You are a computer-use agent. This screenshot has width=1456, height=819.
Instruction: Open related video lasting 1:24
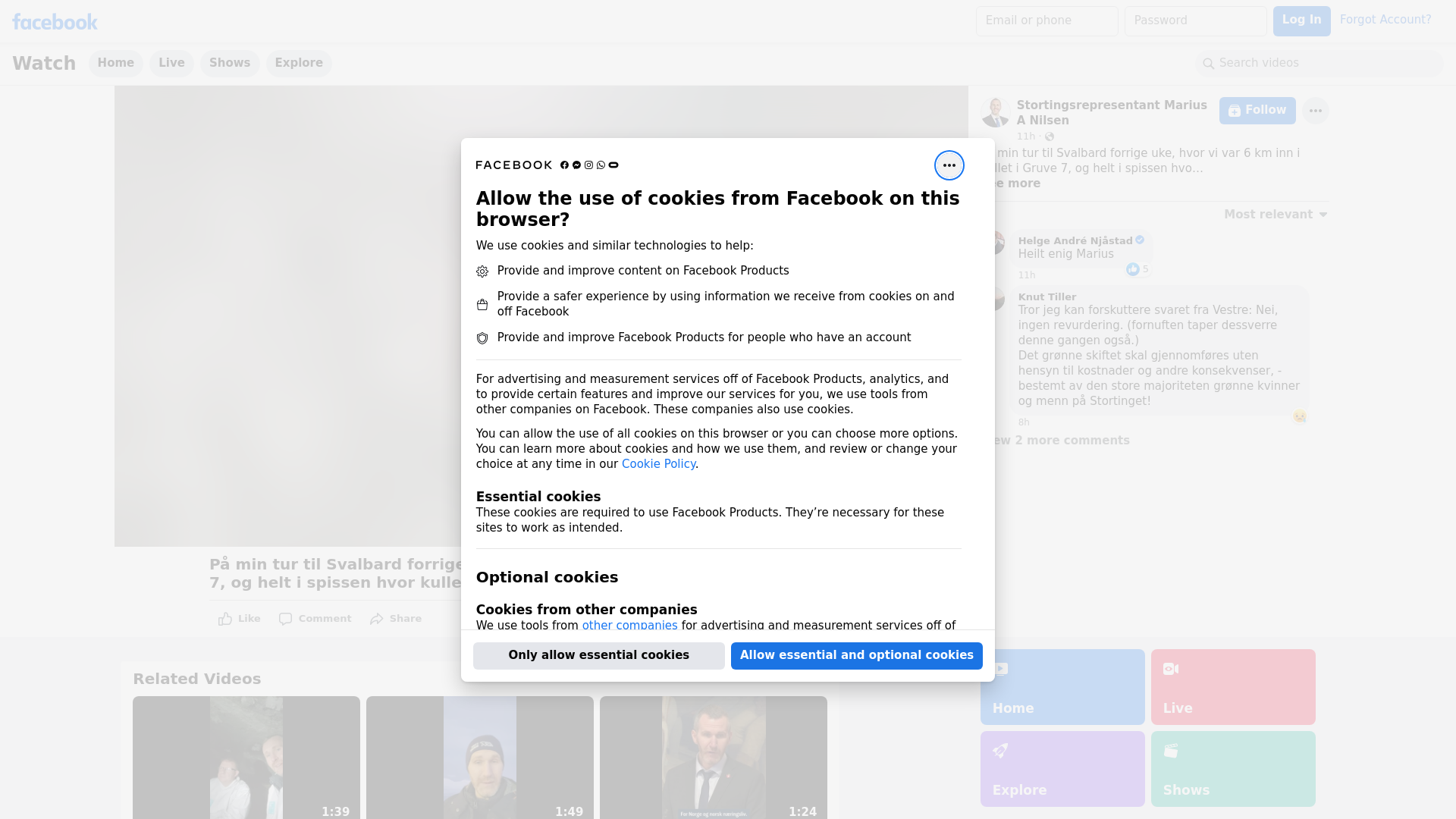pyautogui.click(x=714, y=757)
